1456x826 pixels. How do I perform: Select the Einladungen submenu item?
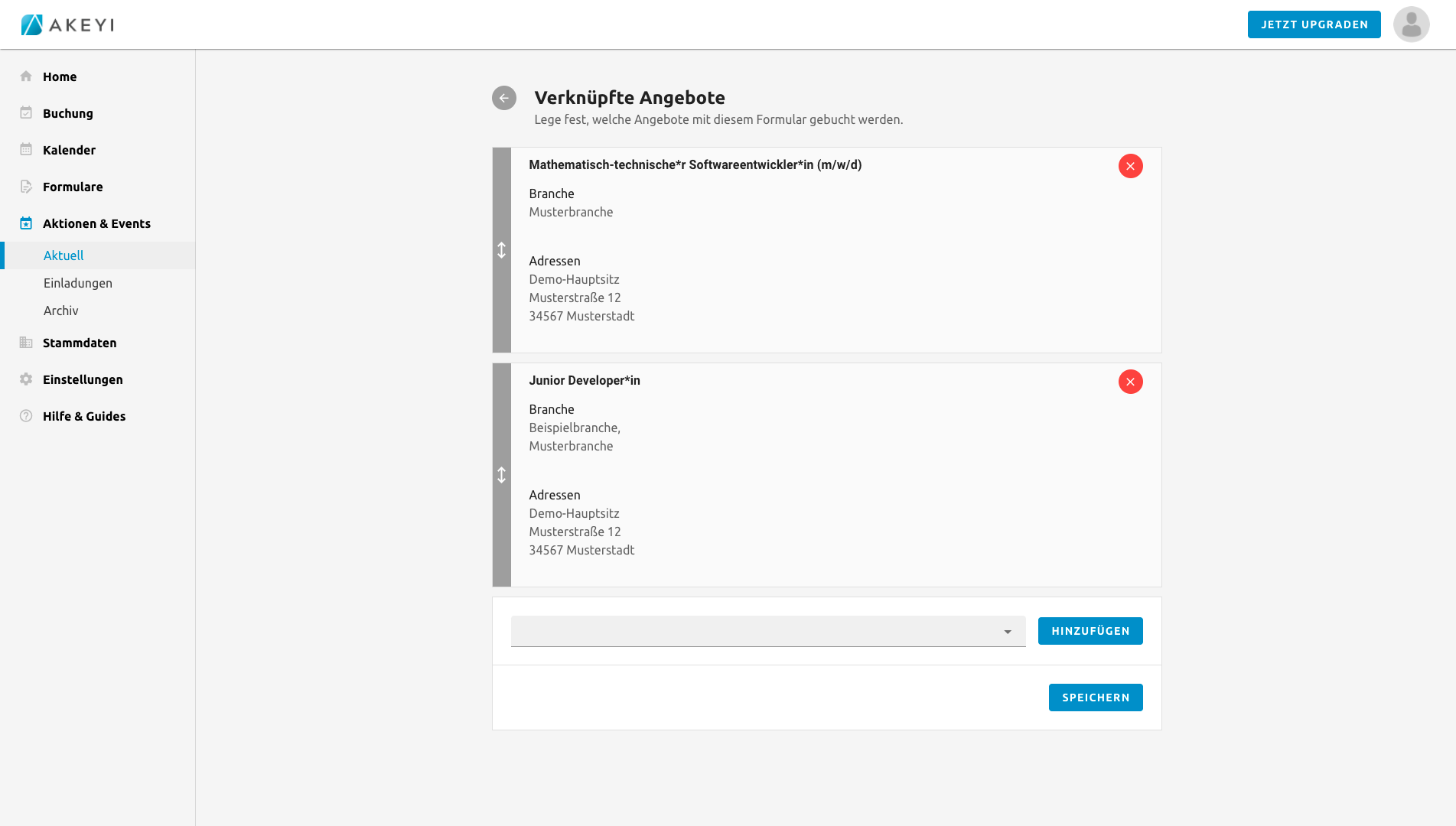78,283
